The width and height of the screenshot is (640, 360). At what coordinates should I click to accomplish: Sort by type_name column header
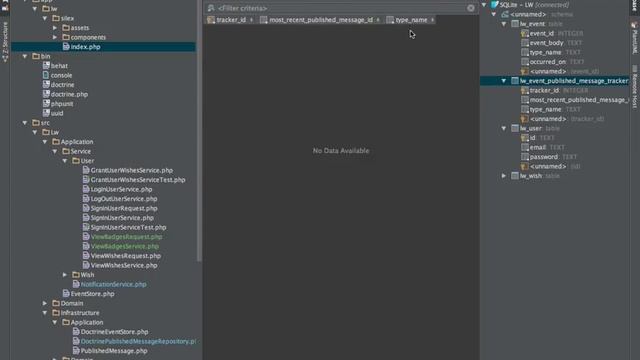(x=411, y=20)
